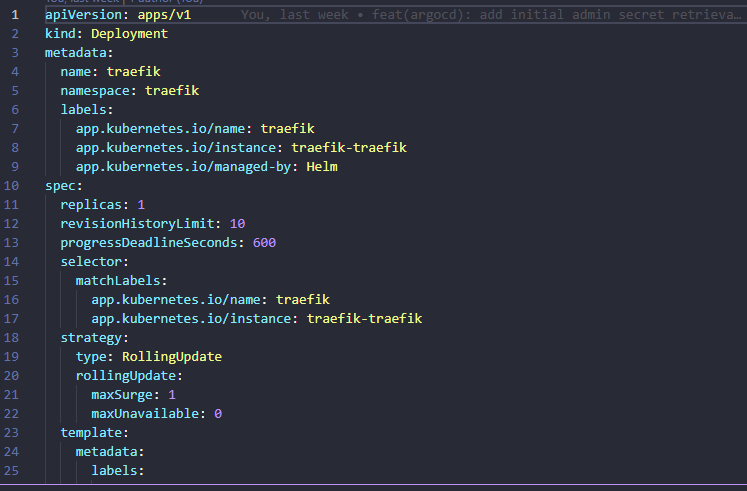Click the value 0 on line 22
747x491 pixels.
218,413
